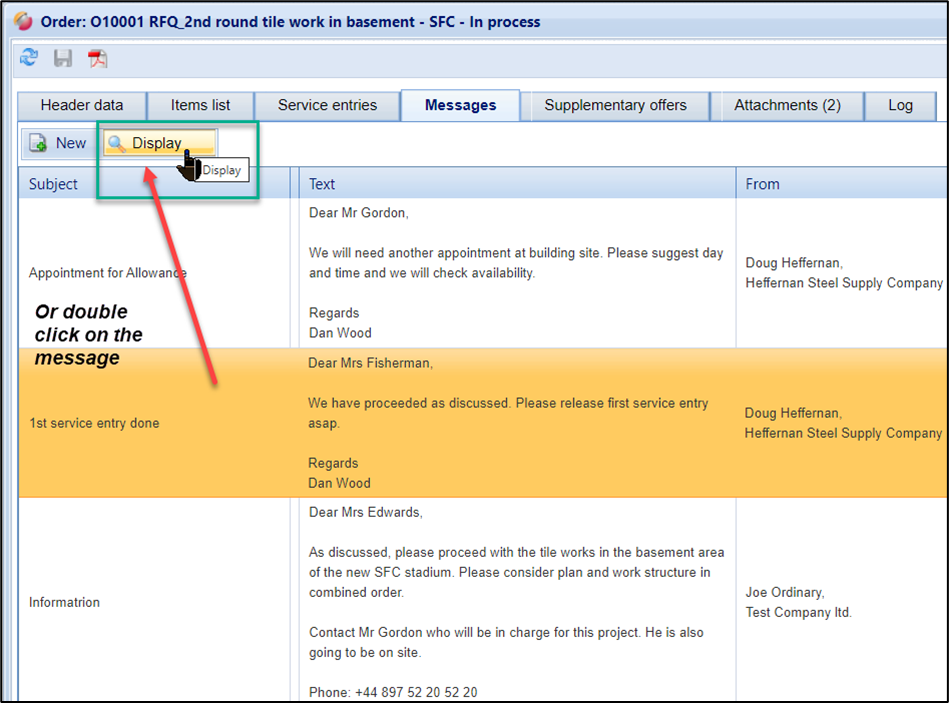The width and height of the screenshot is (949, 703).
Task: Open the Items list tab
Action: pos(200,105)
